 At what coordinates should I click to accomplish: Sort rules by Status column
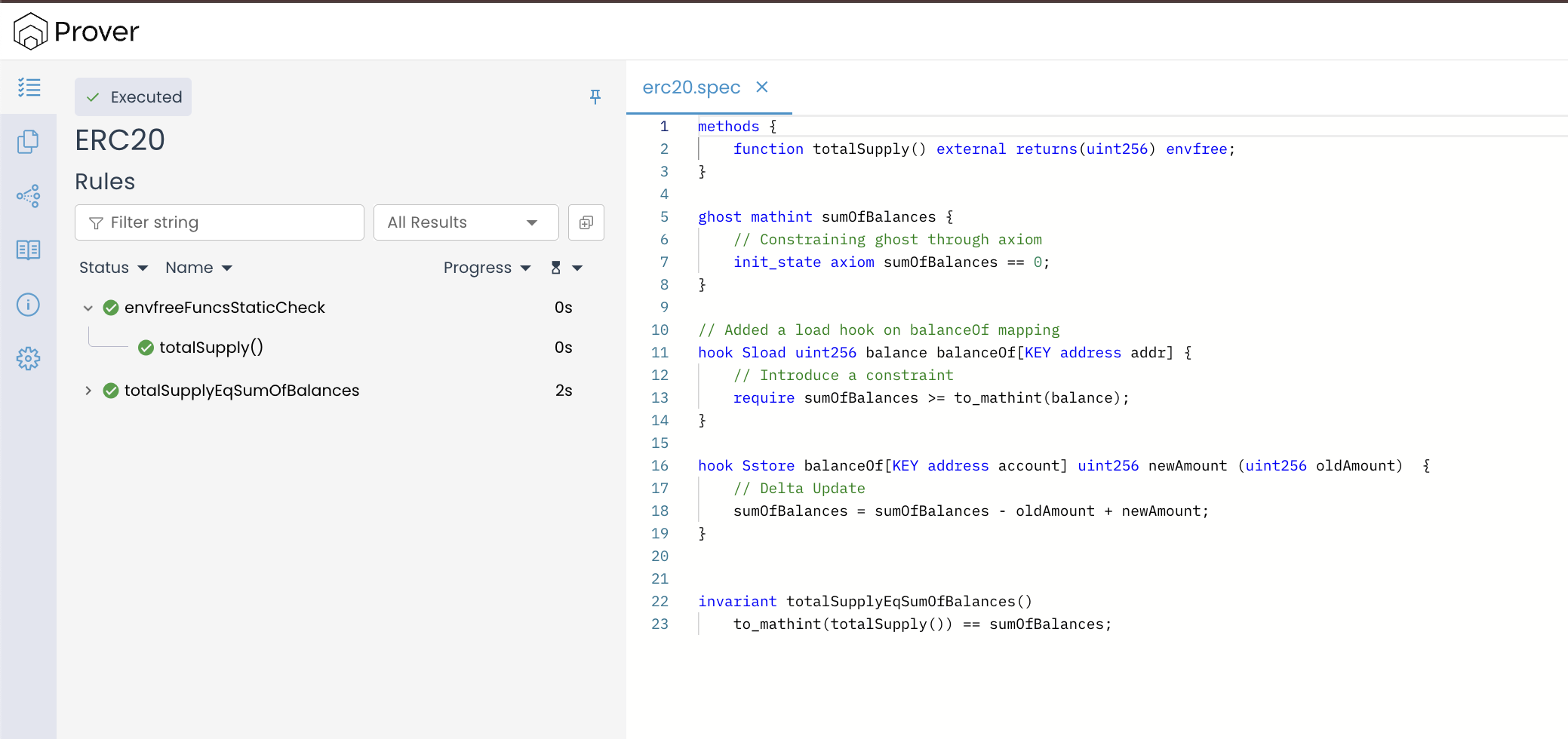(113, 268)
